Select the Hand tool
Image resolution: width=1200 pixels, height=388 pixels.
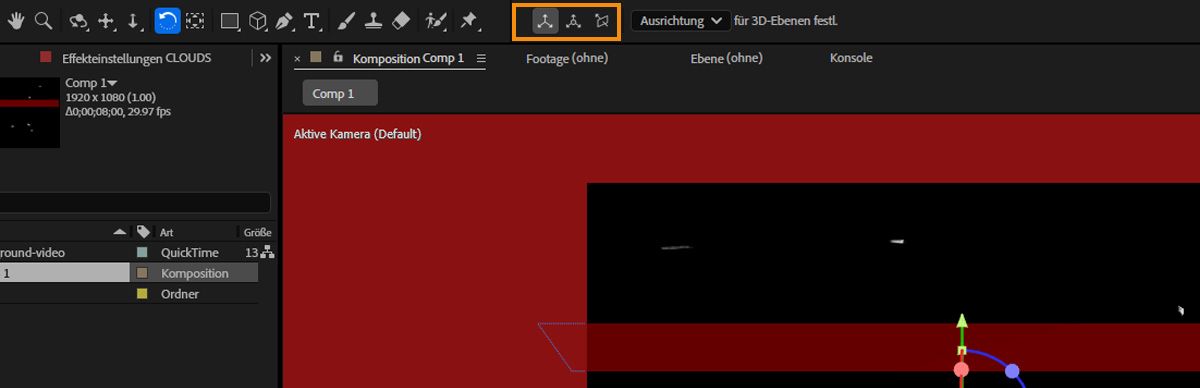[x=17, y=20]
